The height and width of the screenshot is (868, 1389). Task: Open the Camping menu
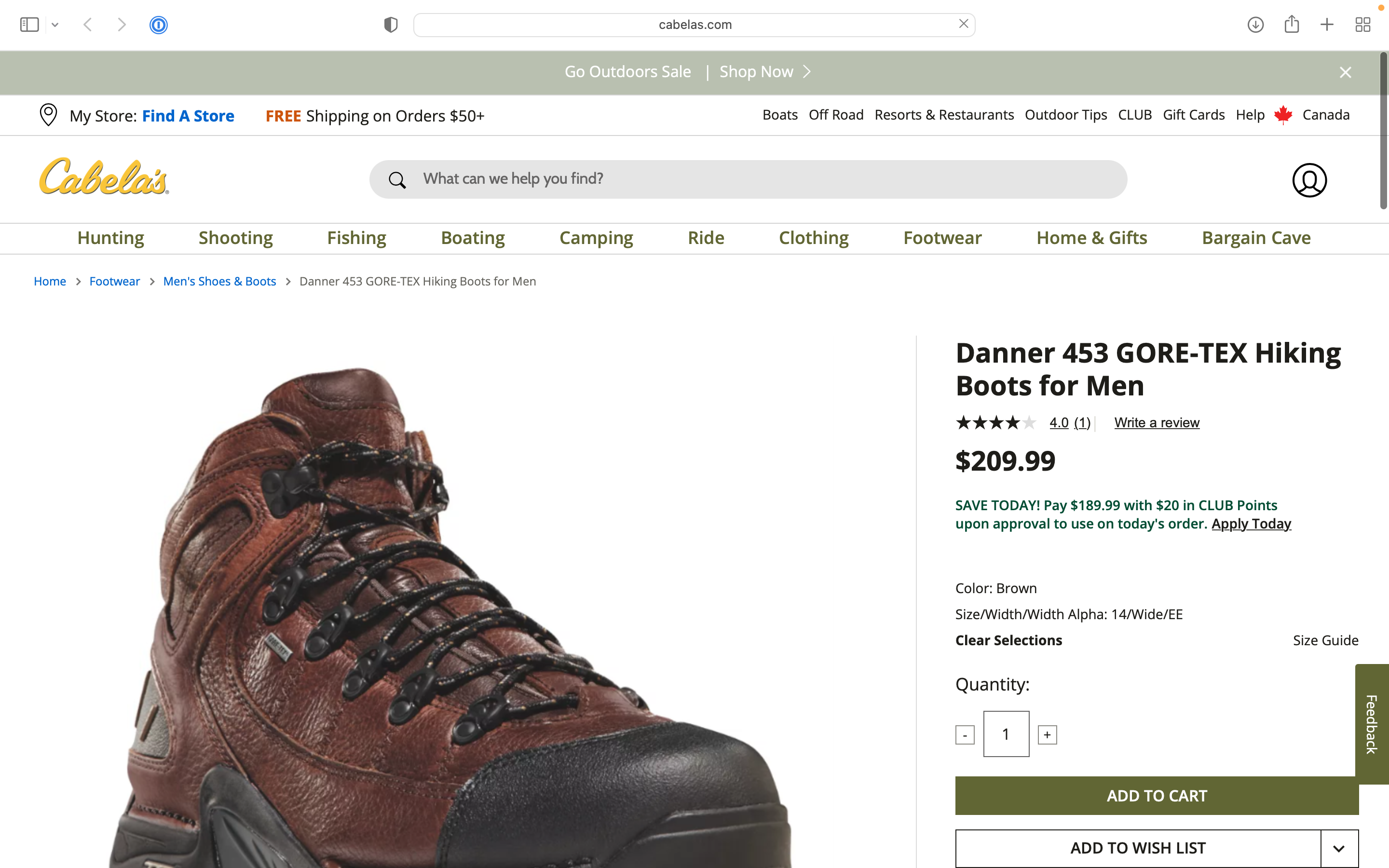point(596,238)
